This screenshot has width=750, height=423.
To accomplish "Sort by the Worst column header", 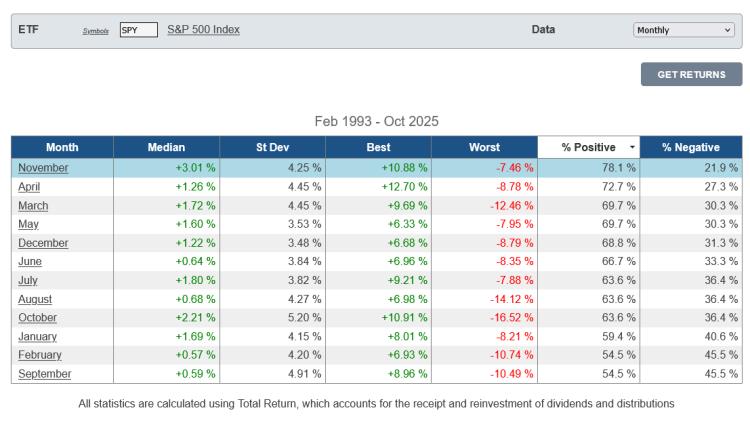I will [484, 147].
